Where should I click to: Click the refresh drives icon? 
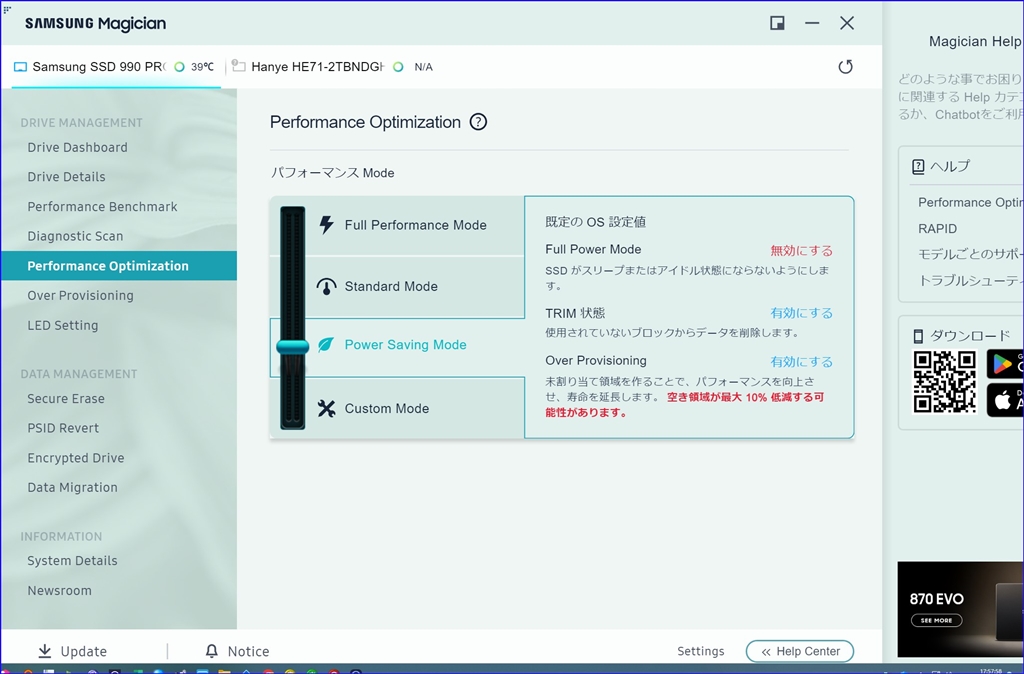coord(845,67)
